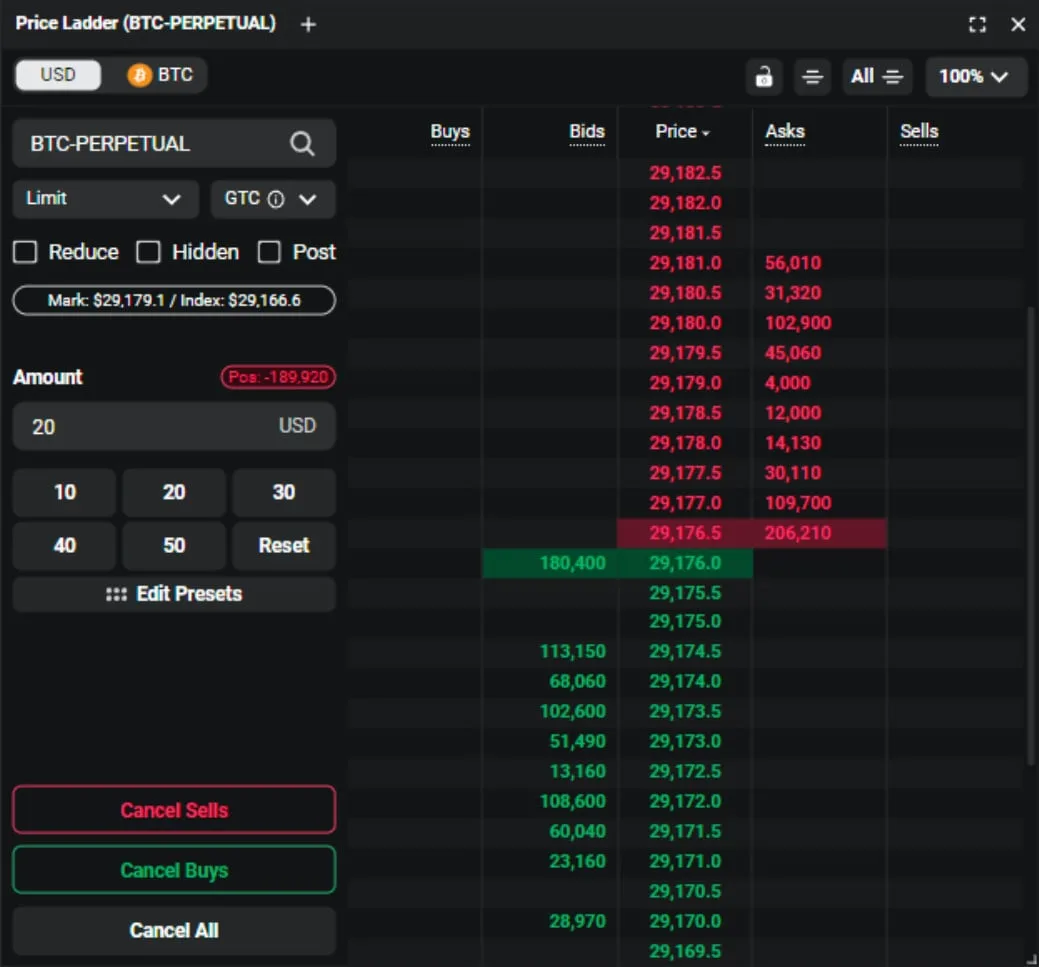Click the best bid price 29,176.0
This screenshot has height=967, width=1039.
point(685,563)
